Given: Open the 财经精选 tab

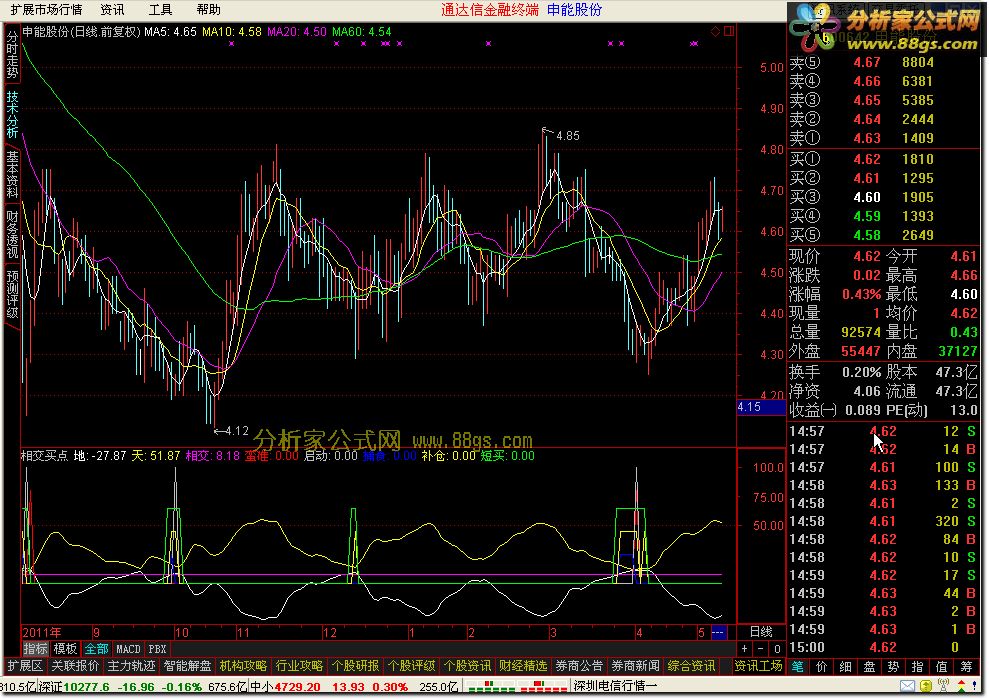Looking at the screenshot, I should 523,666.
